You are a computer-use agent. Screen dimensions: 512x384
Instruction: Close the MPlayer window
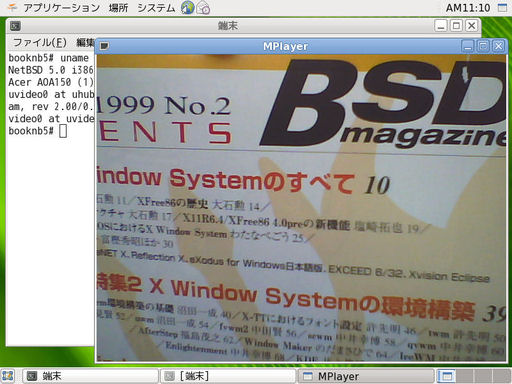(499, 46)
